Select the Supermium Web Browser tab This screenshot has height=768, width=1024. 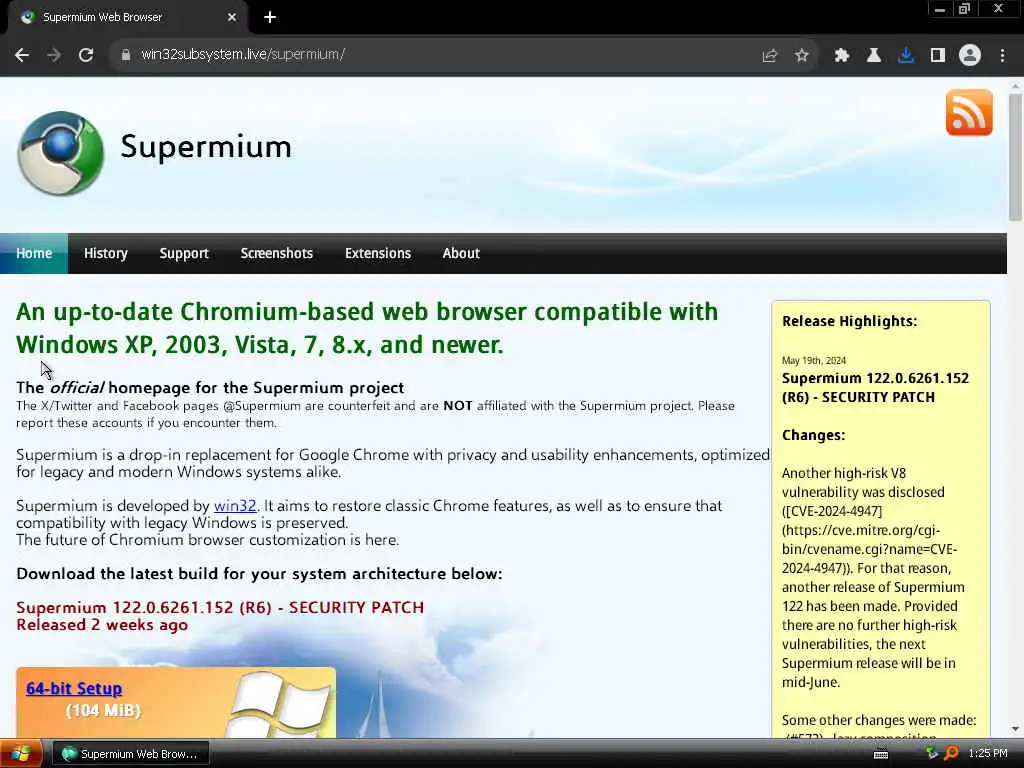[x=128, y=18]
